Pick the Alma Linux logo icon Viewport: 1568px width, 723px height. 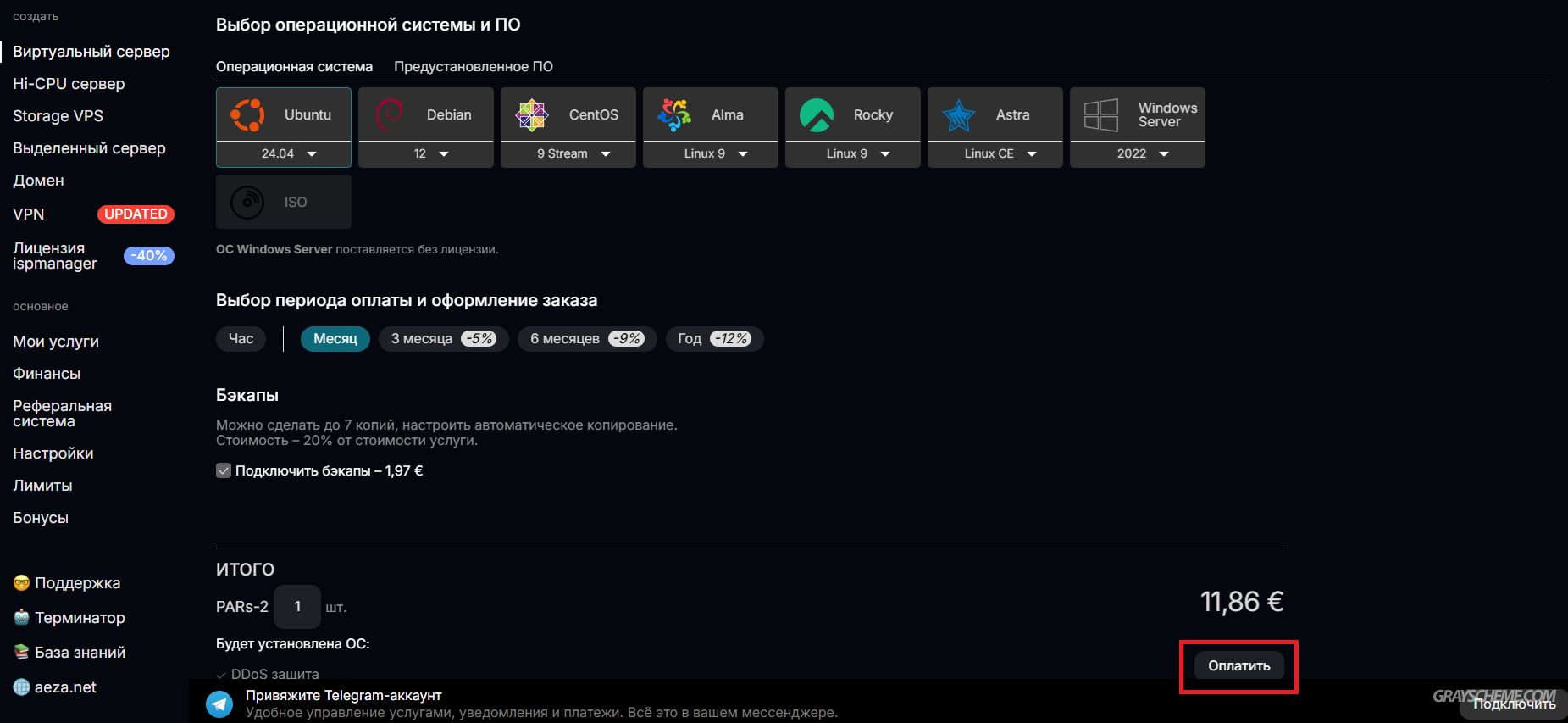[x=674, y=114]
